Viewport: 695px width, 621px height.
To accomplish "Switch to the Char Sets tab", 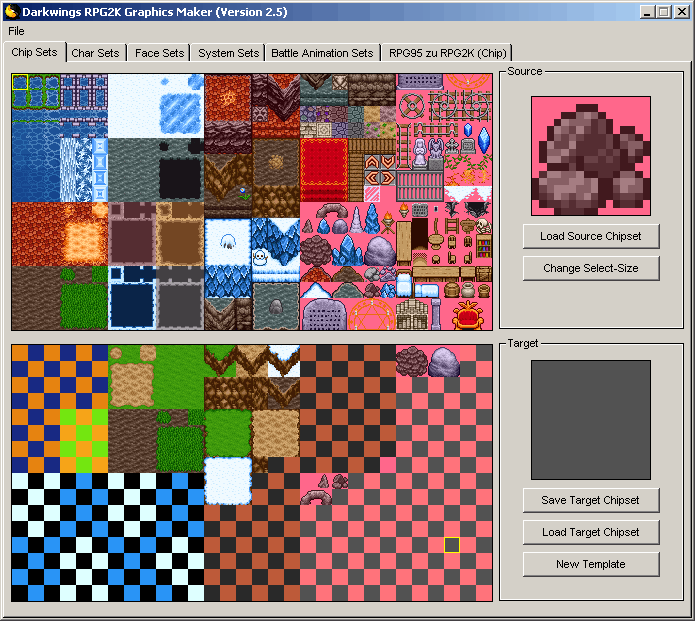I will click(x=95, y=53).
